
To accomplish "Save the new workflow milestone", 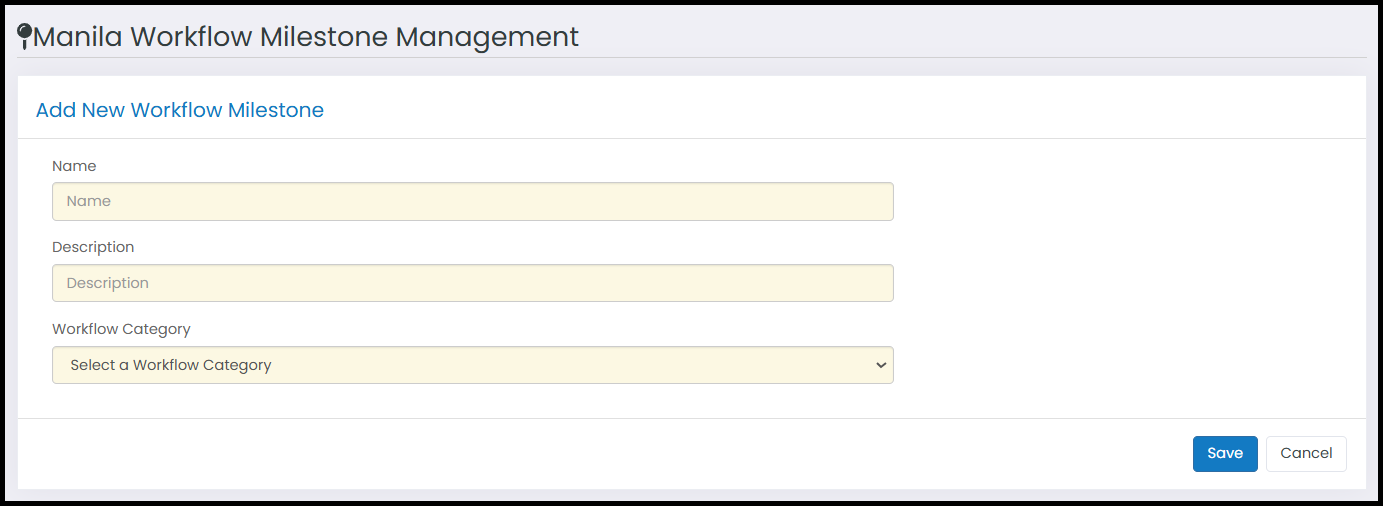I will click(1225, 453).
